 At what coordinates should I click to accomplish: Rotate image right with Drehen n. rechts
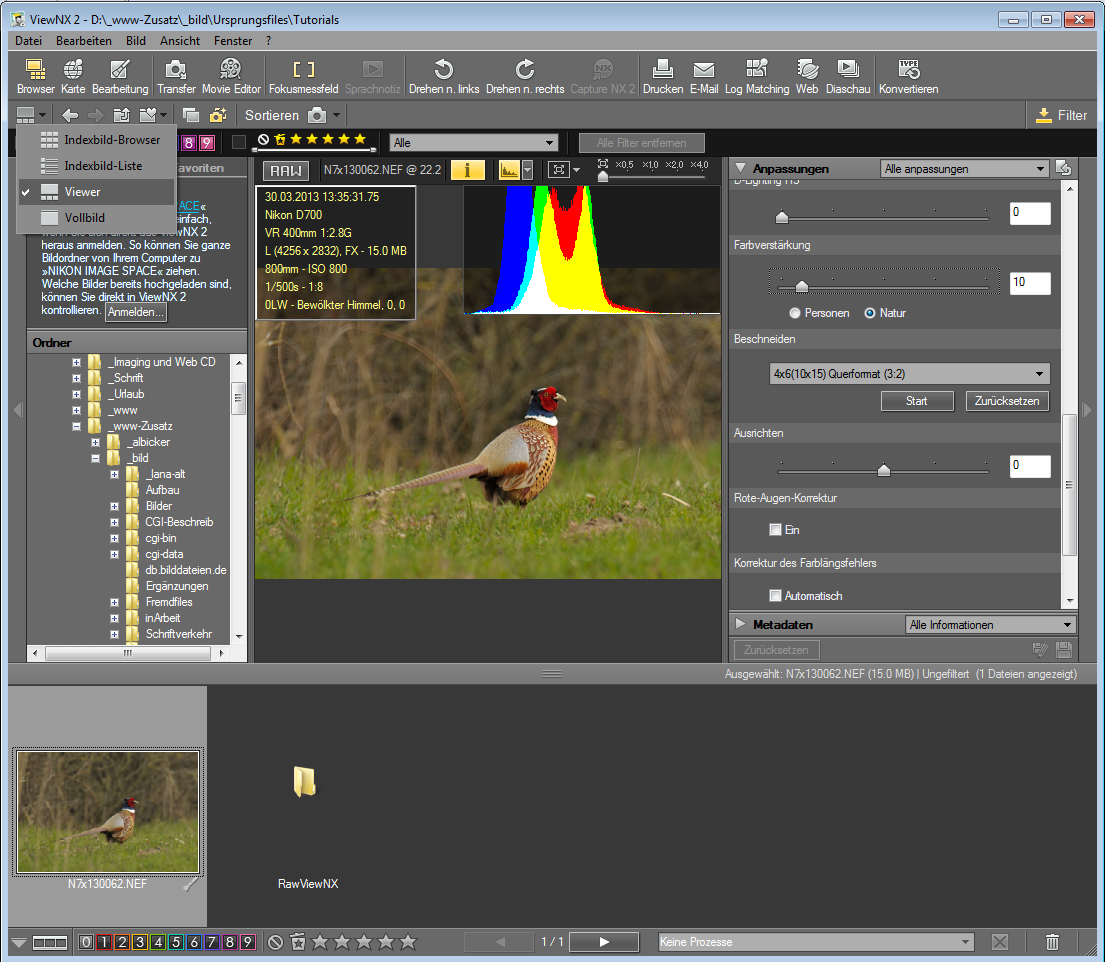525,76
